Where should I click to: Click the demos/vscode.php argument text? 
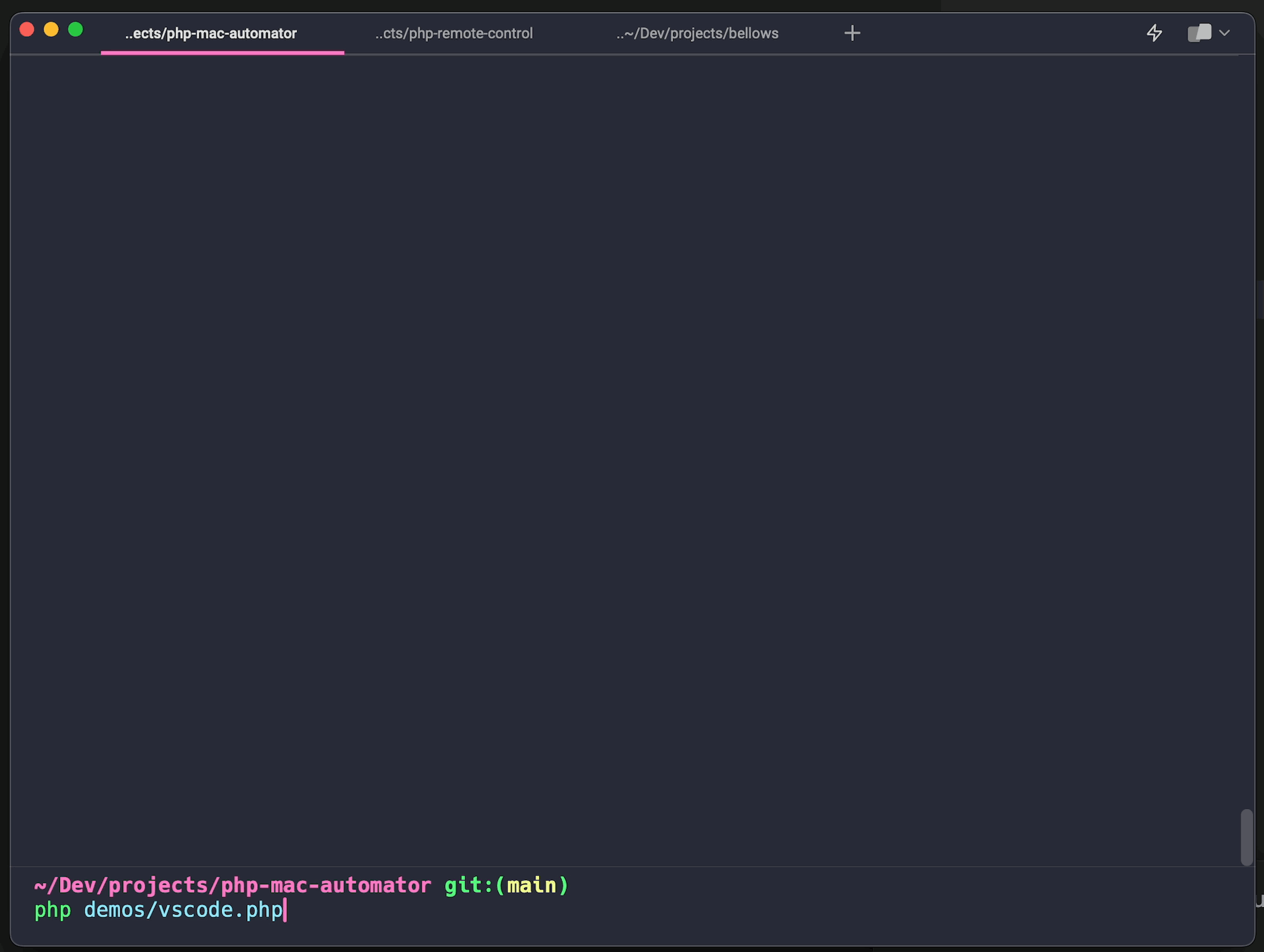183,910
